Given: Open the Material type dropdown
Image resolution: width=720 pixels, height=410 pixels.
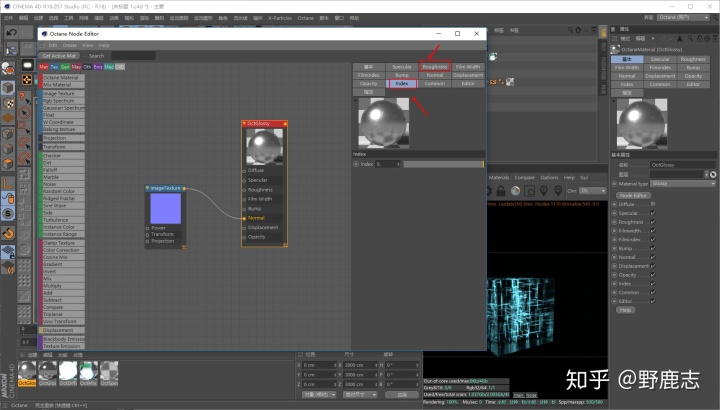Looking at the screenshot, I should point(683,184).
